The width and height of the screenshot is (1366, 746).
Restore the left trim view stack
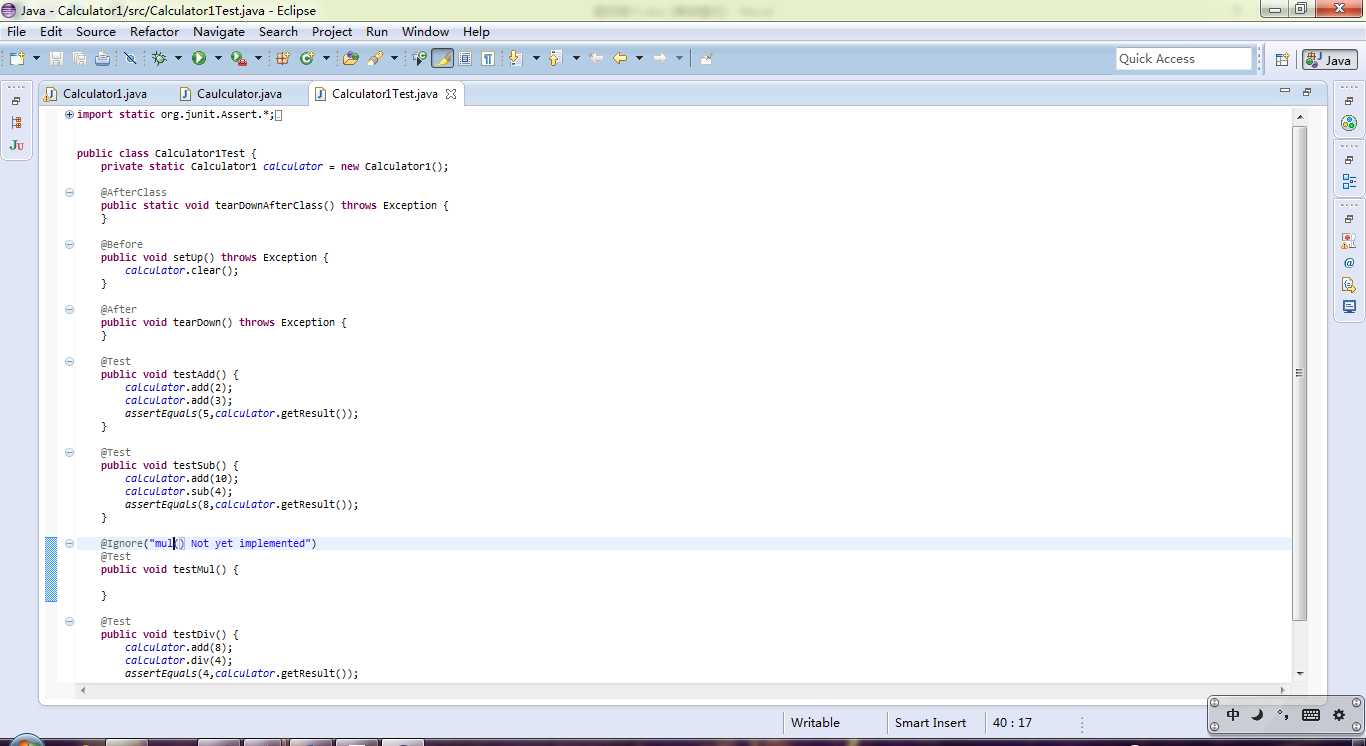click(16, 101)
